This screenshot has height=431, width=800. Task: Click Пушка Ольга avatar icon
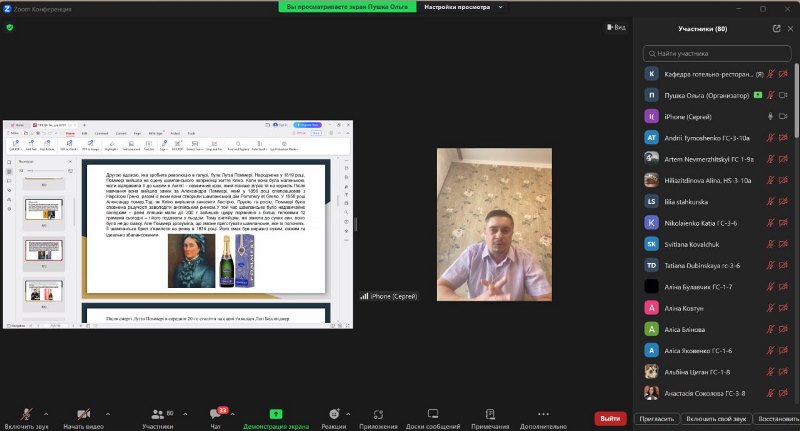point(651,95)
